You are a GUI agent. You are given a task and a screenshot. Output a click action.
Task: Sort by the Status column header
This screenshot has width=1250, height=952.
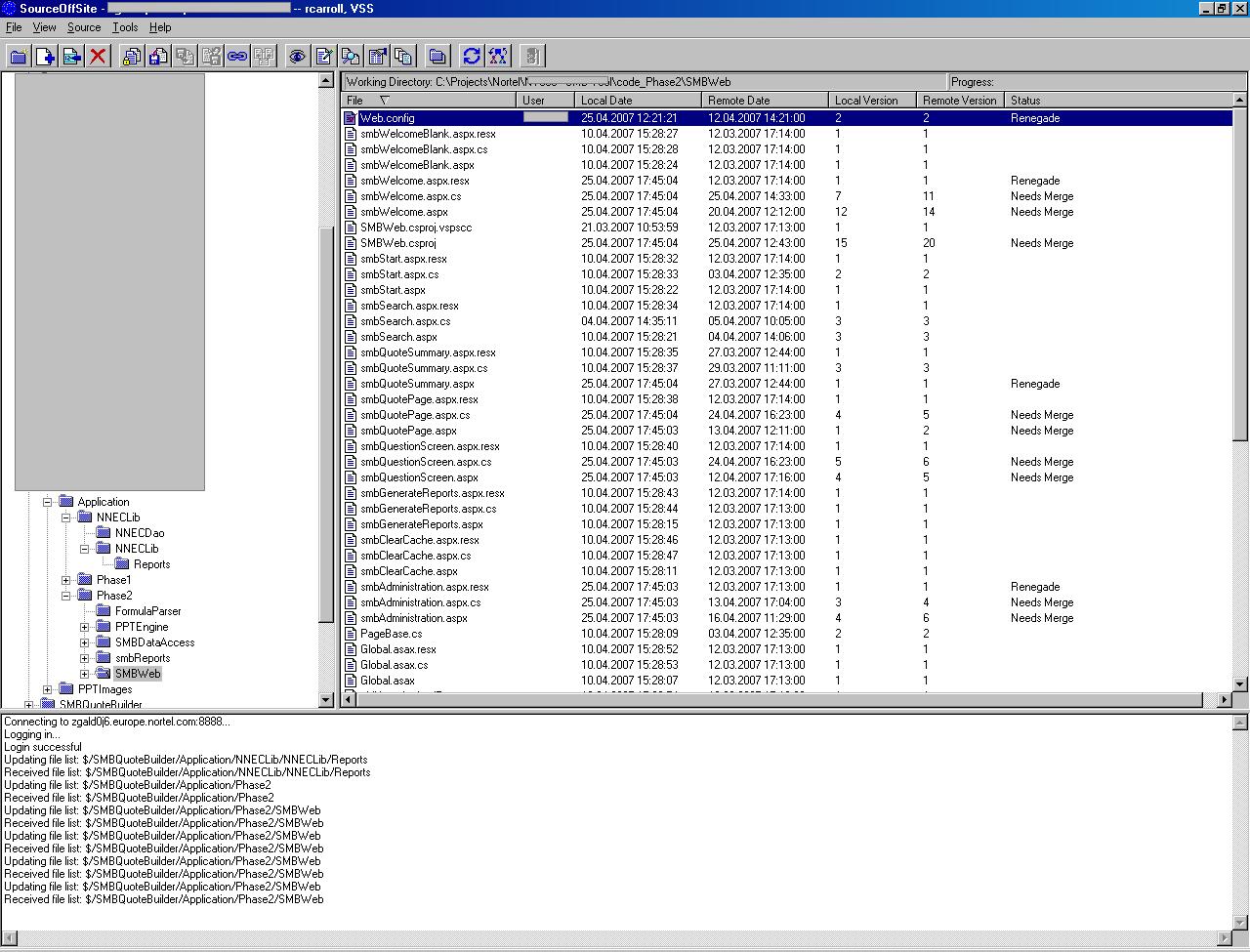(x=1119, y=101)
